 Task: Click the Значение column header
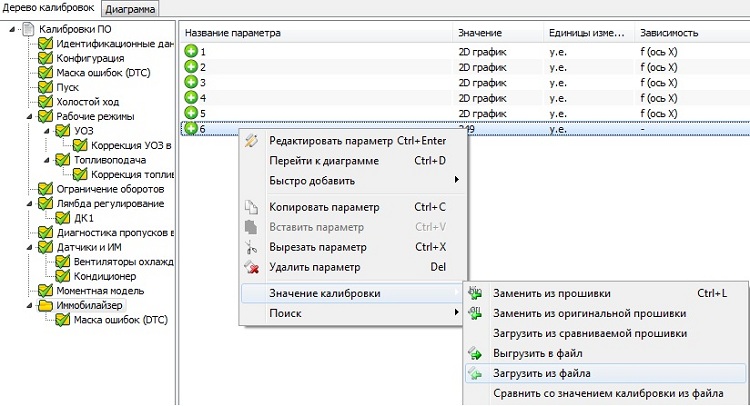click(480, 33)
